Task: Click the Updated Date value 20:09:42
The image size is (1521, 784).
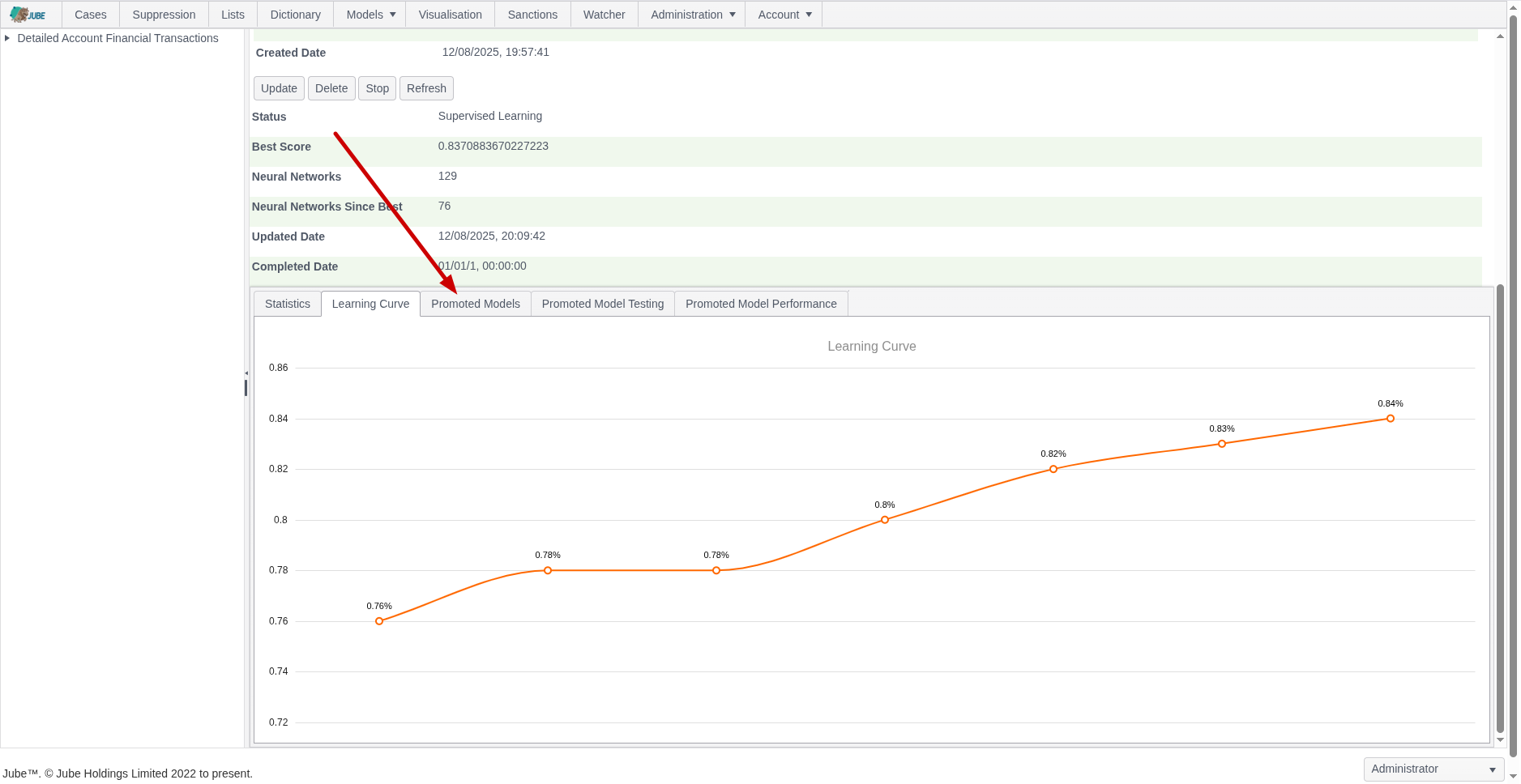Action: coord(492,236)
